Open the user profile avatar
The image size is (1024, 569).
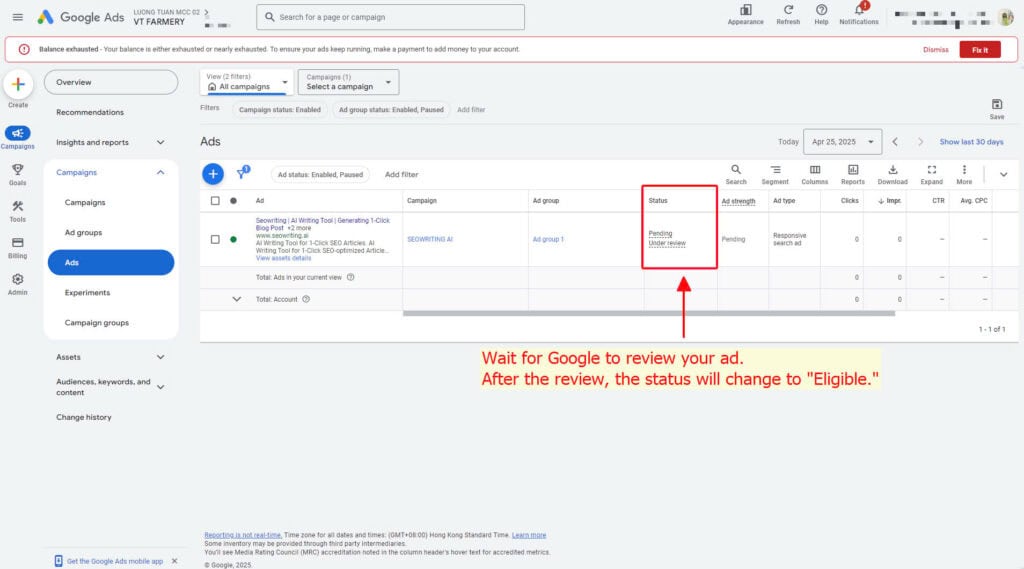[x=1006, y=17]
